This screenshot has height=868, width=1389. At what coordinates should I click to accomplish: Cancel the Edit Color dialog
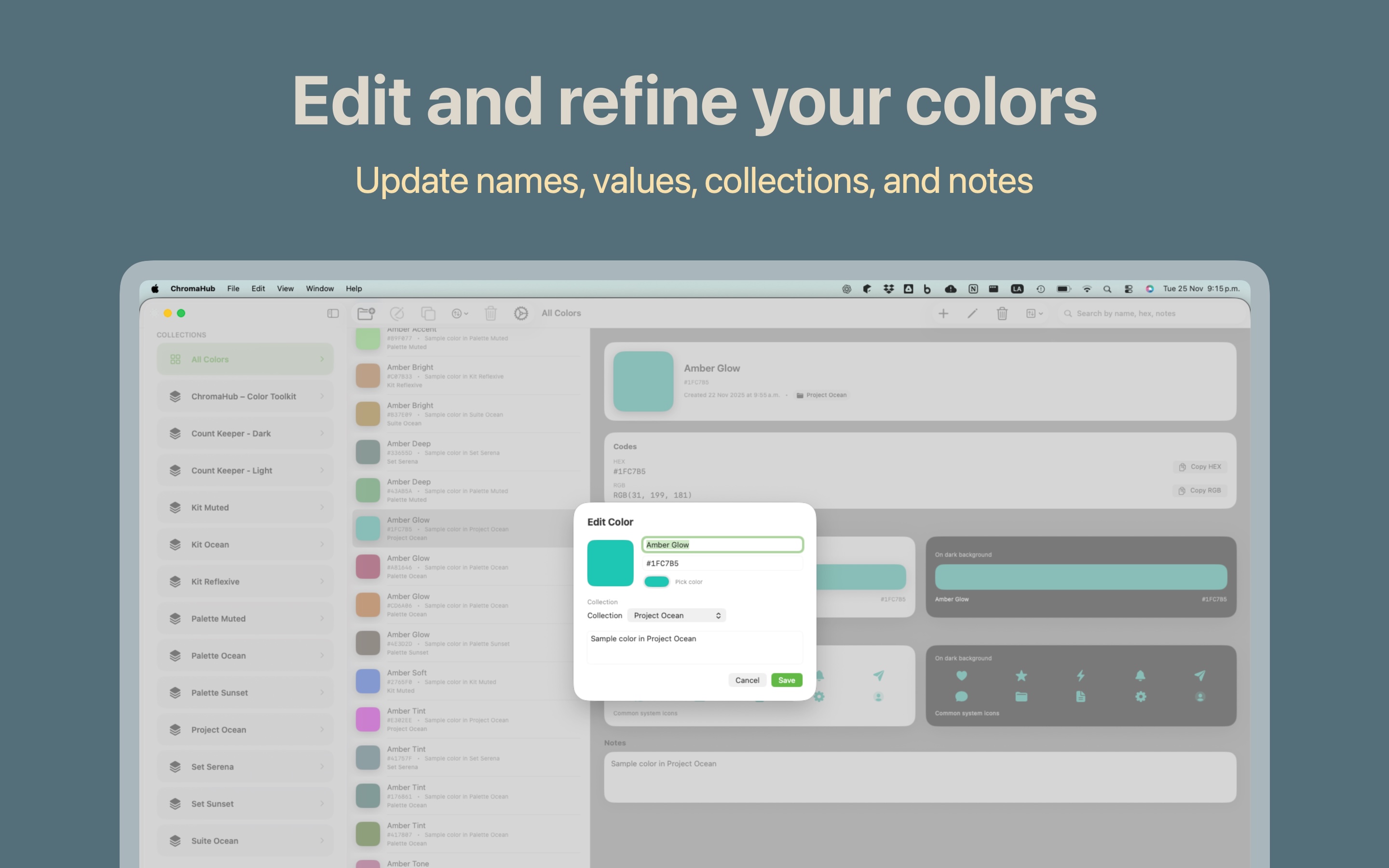(747, 680)
